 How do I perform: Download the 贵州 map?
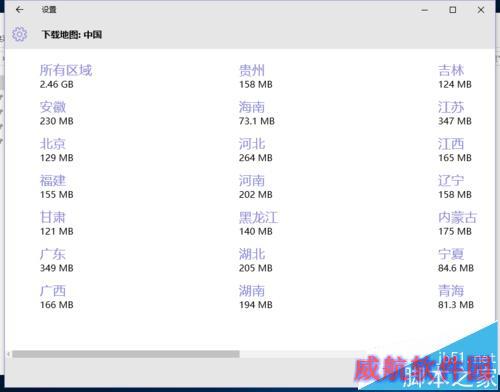[256, 77]
